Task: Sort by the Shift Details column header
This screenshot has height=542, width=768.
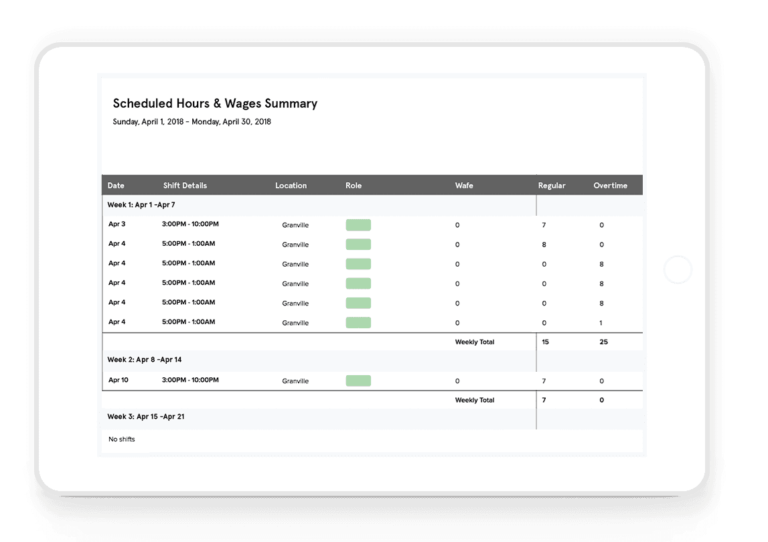Action: 185,186
